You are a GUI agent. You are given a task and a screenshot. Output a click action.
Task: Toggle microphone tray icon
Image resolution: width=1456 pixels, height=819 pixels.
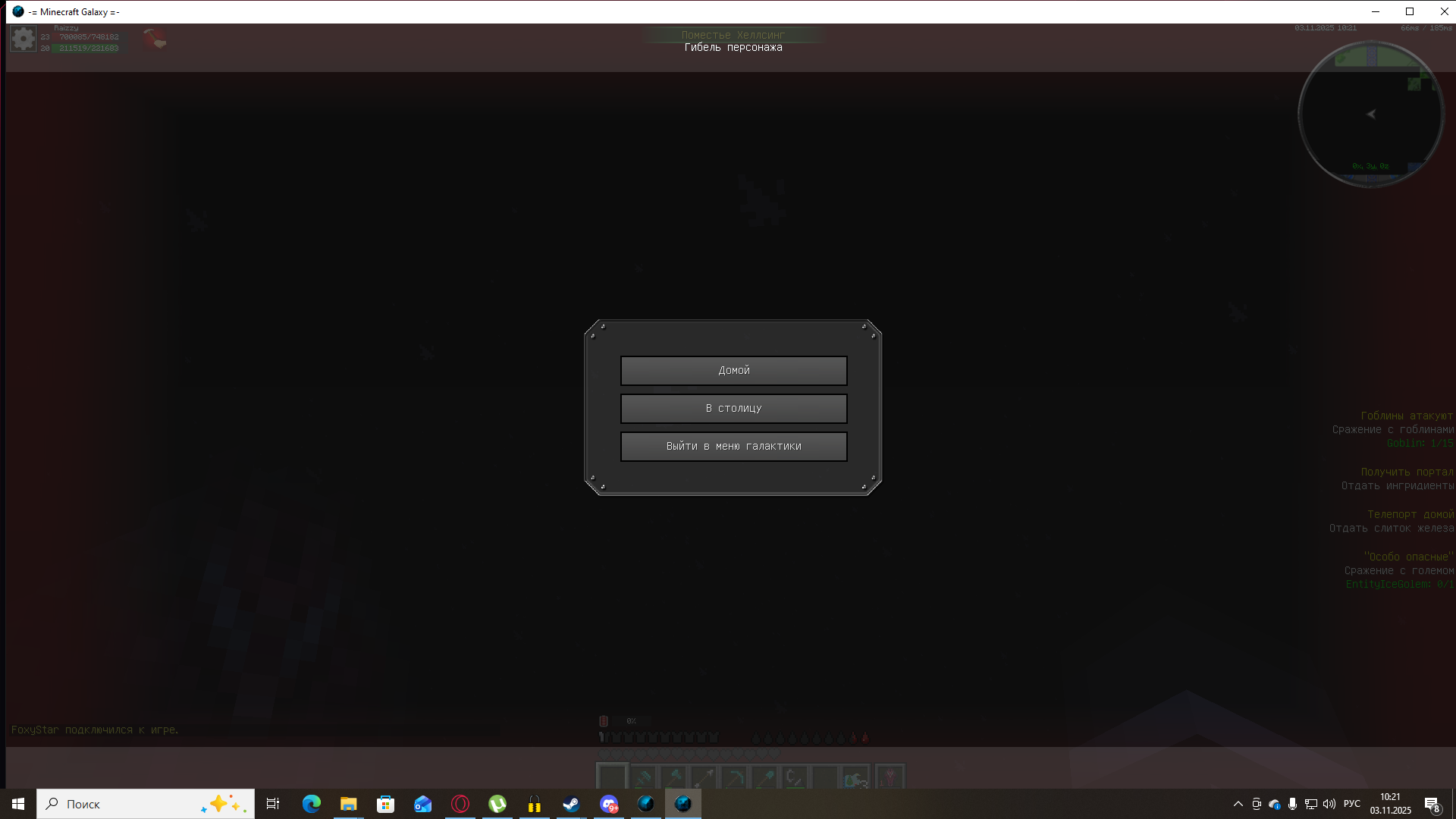tap(1292, 804)
